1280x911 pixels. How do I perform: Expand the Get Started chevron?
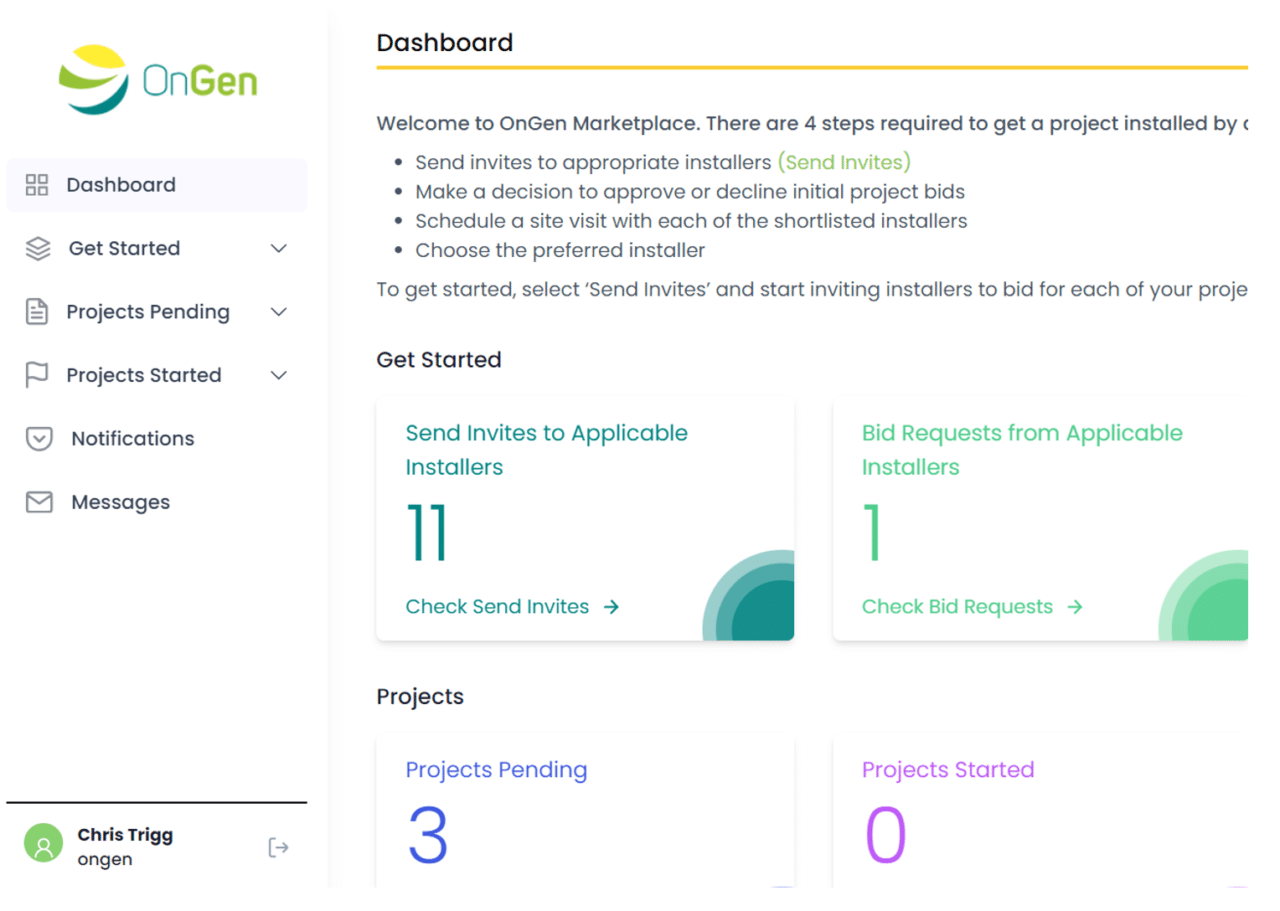279,249
